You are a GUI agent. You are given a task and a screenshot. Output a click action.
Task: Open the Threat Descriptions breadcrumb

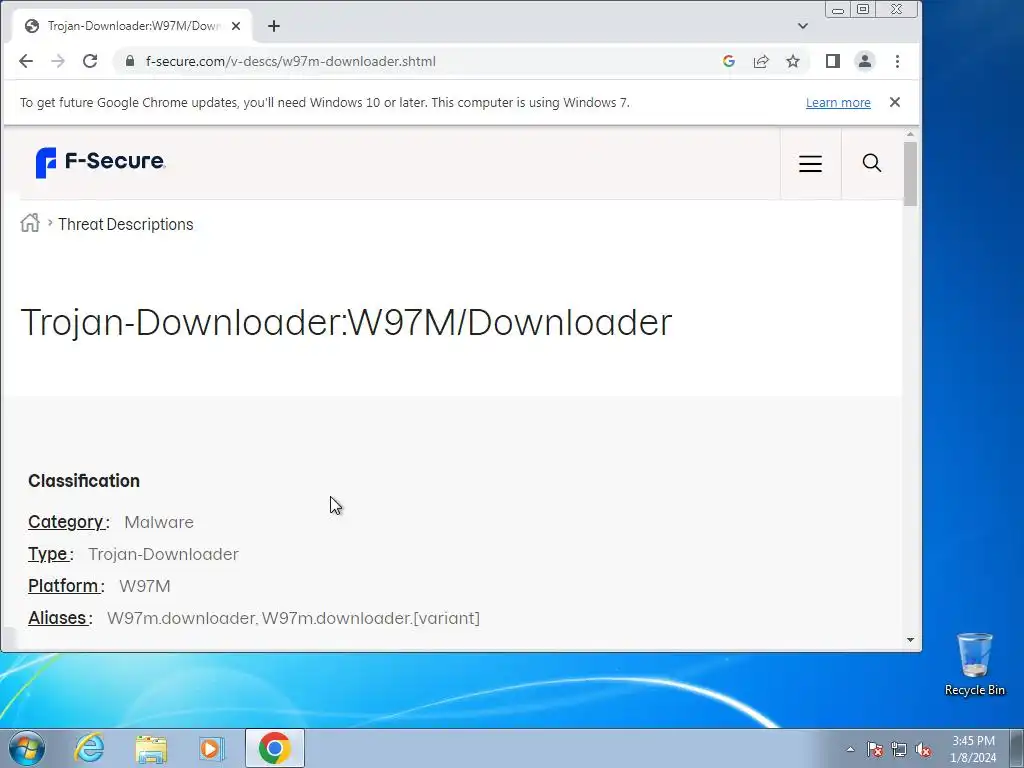[x=125, y=224]
